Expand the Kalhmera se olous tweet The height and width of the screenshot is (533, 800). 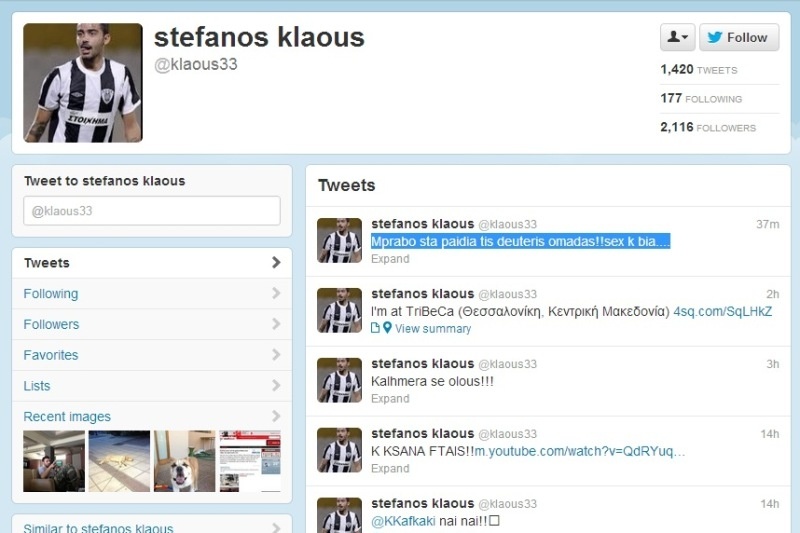point(390,398)
